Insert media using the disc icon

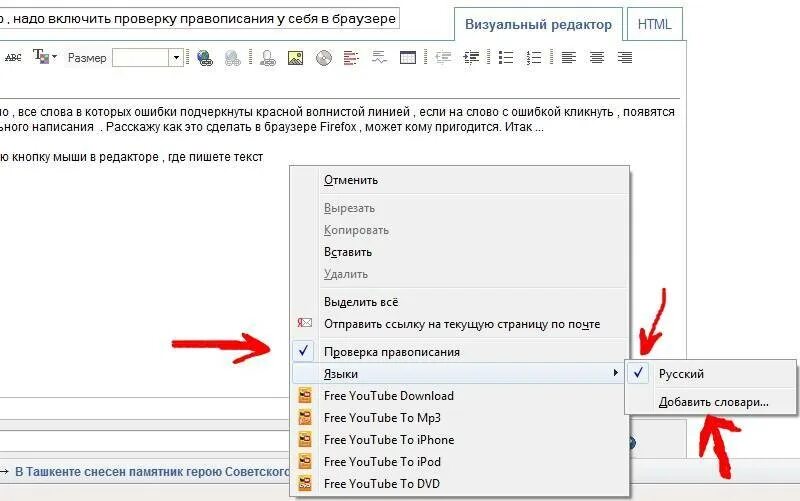click(x=323, y=58)
